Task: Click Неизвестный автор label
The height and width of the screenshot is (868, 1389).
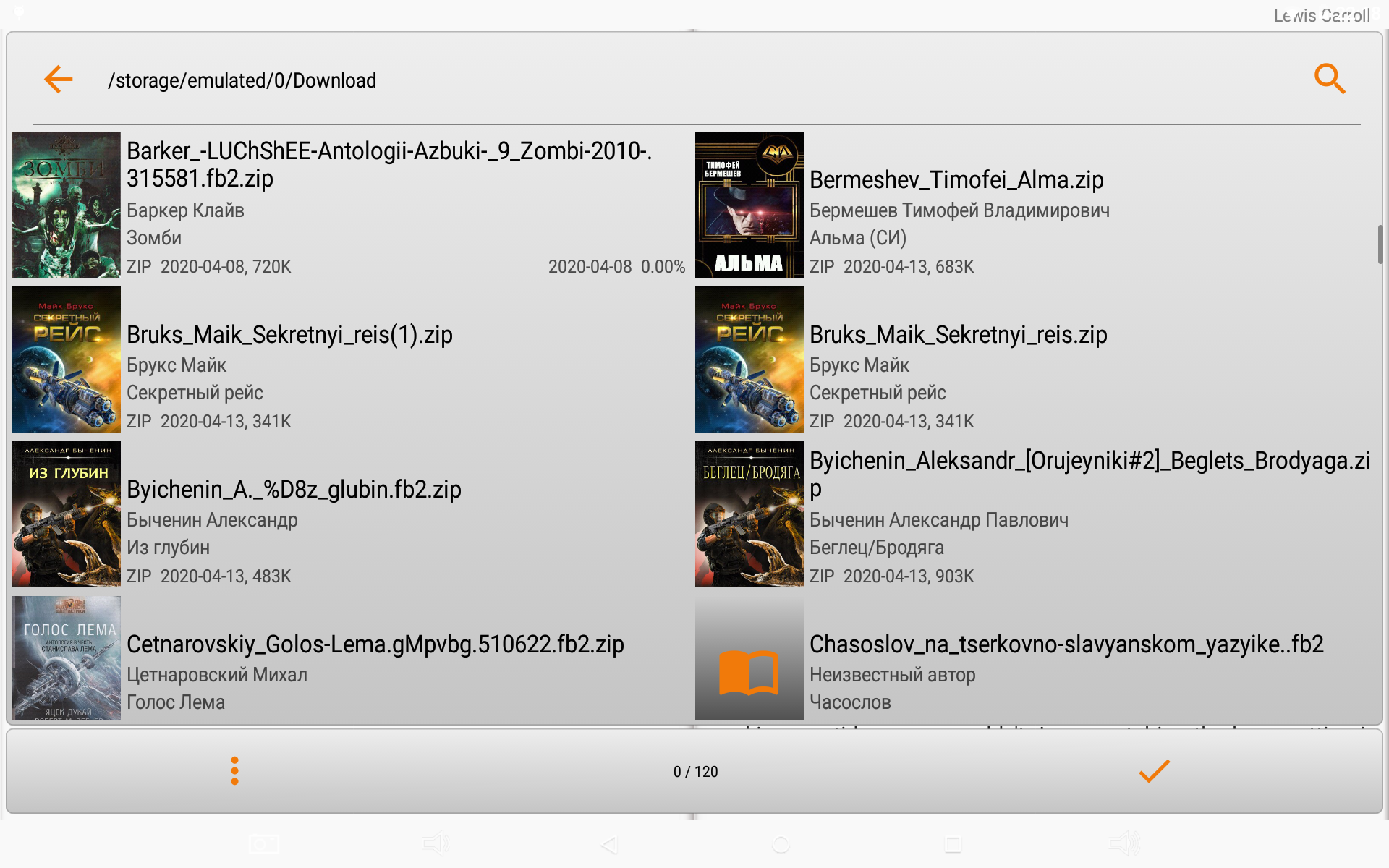Action: pyautogui.click(x=893, y=675)
